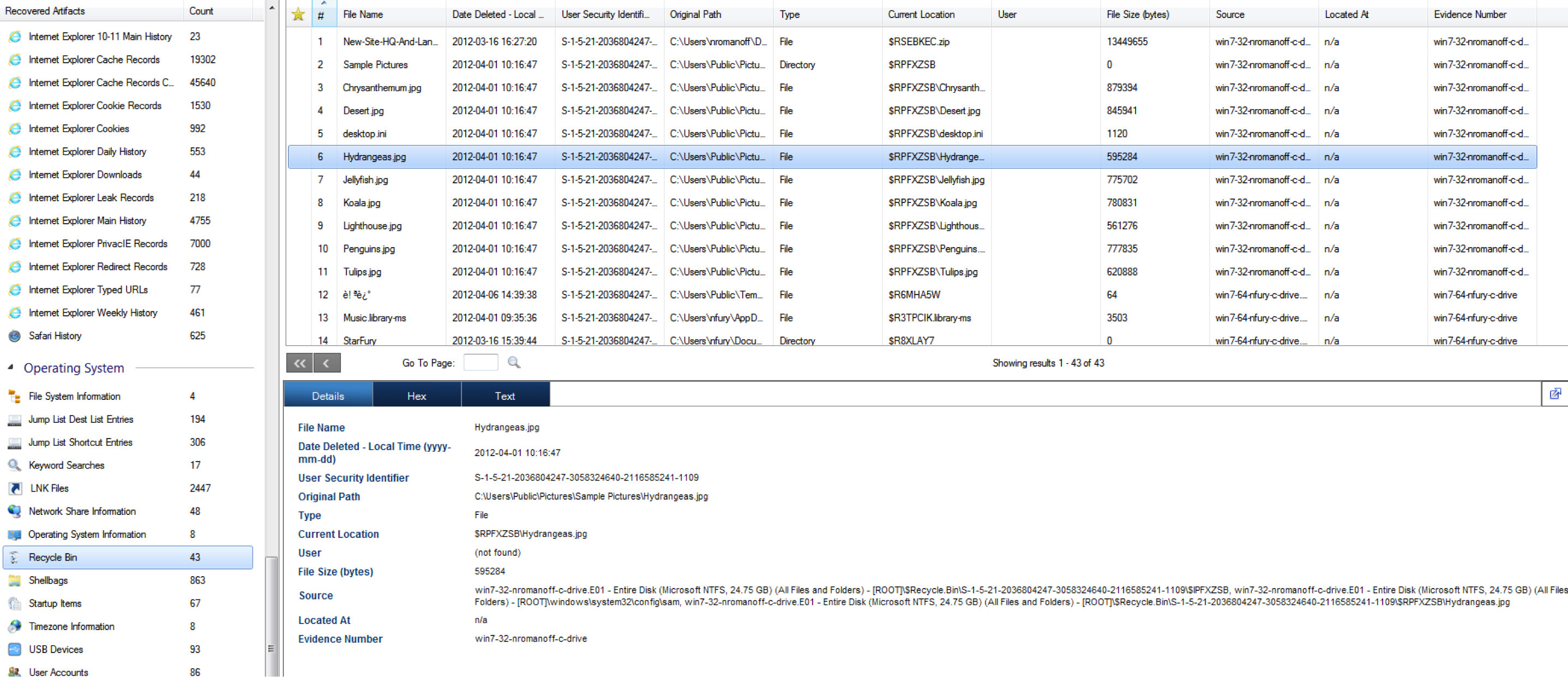Select Network Share Information artifacts

(82, 511)
